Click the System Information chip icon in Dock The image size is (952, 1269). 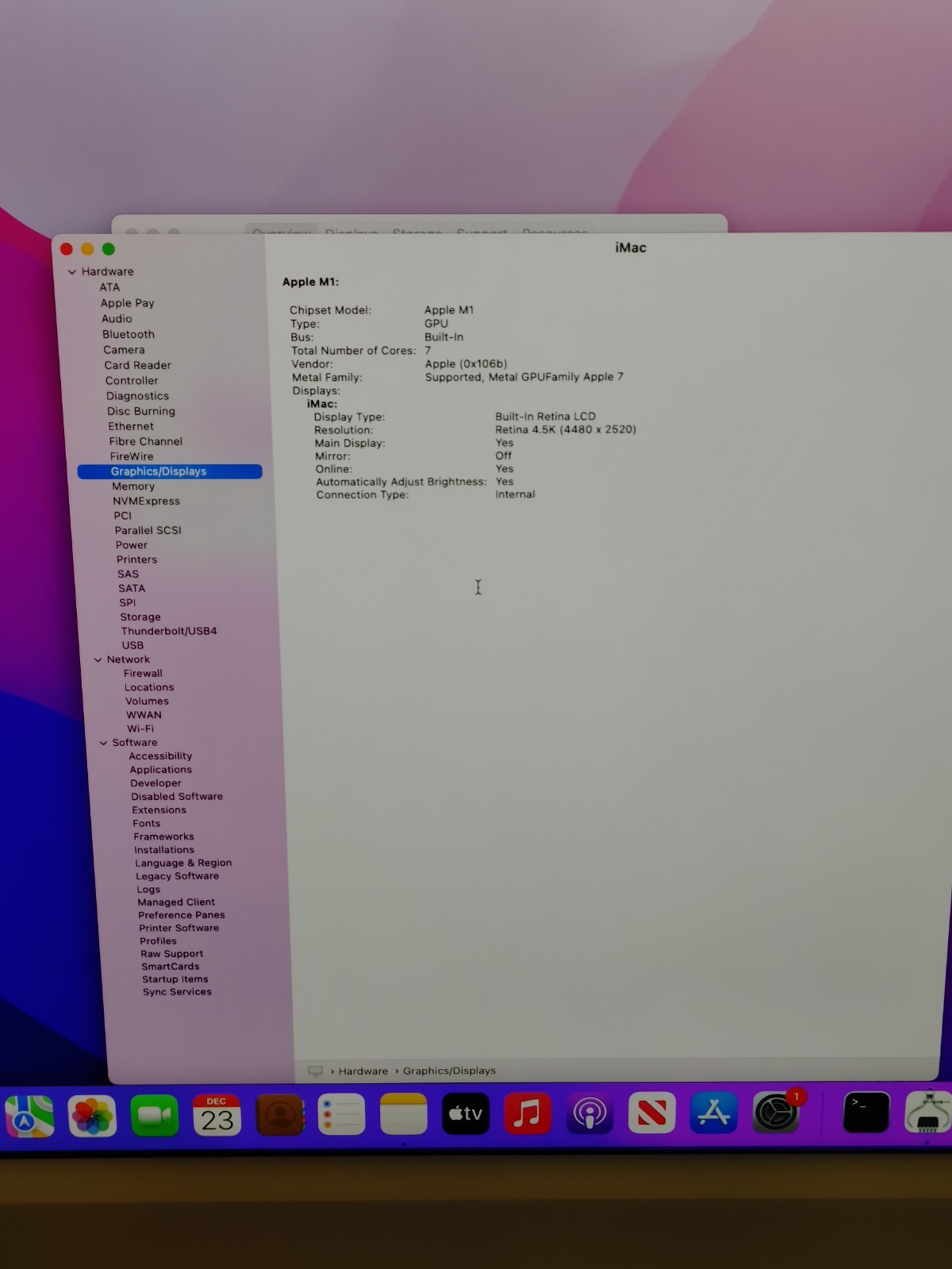(928, 1112)
